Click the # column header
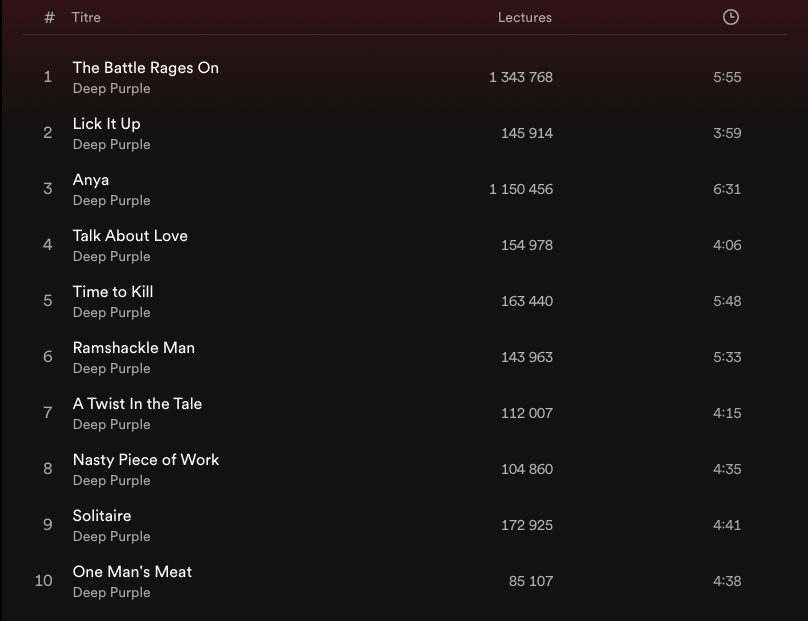Screen dimensions: 808x621 pos(50,17)
